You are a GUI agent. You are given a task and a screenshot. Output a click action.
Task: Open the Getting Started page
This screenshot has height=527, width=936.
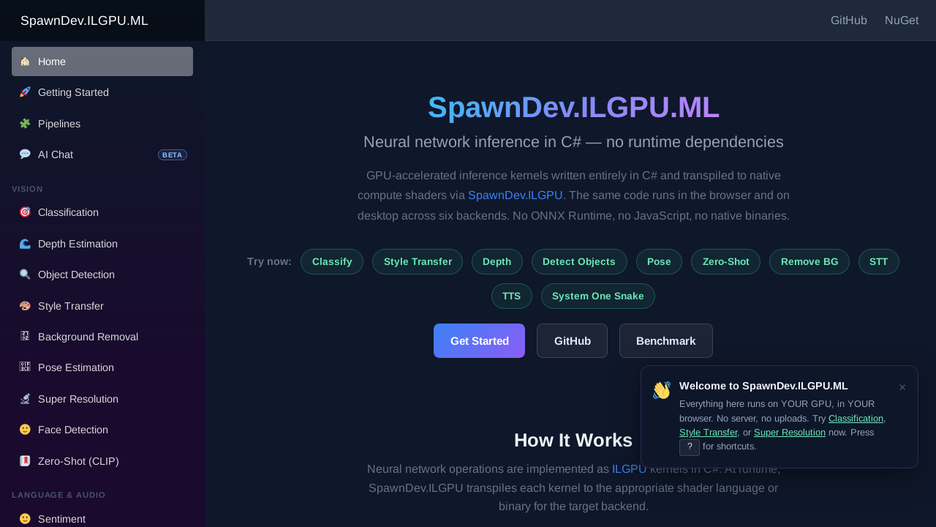(x=102, y=93)
